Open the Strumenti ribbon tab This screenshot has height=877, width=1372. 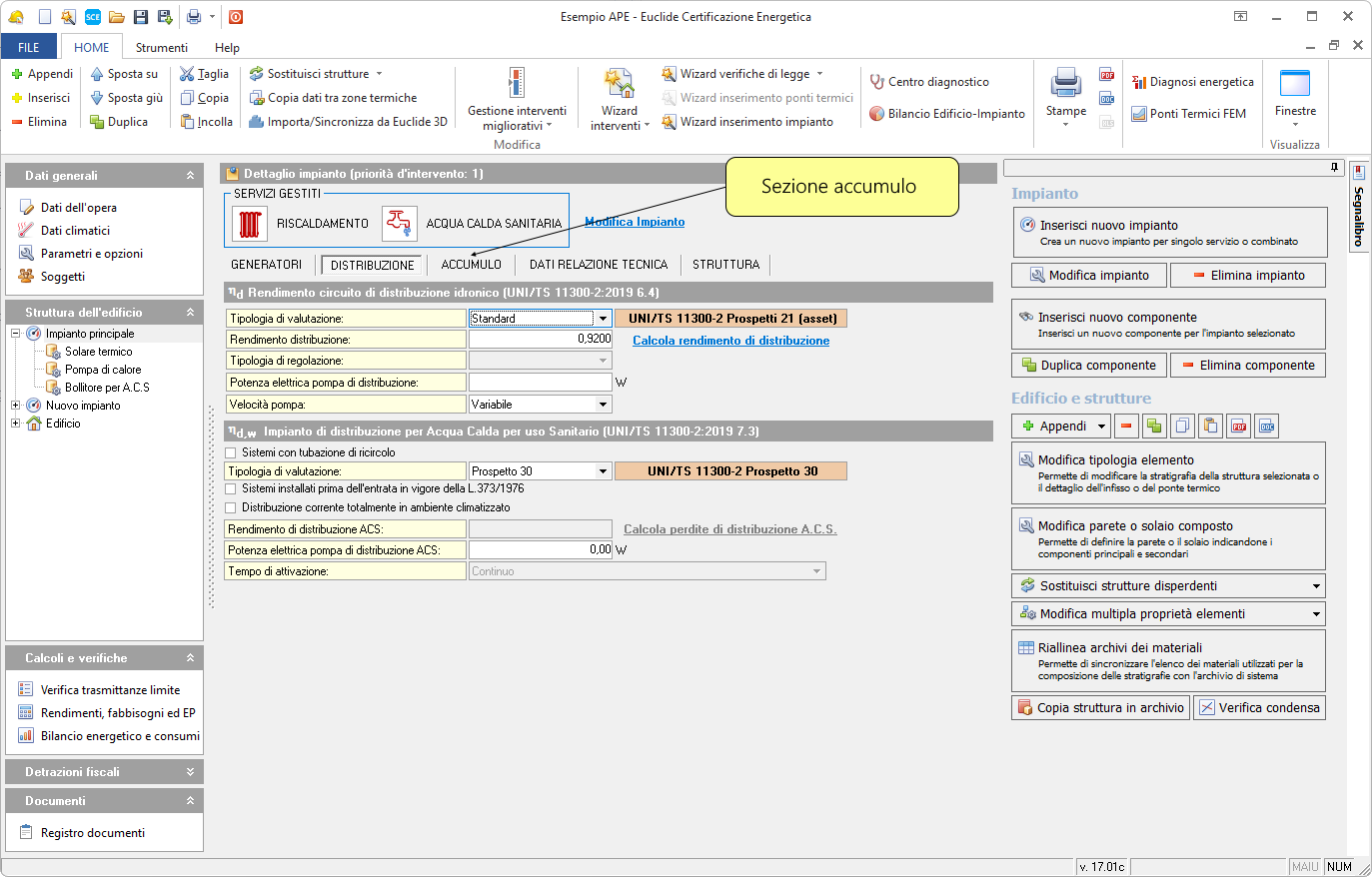[x=161, y=48]
